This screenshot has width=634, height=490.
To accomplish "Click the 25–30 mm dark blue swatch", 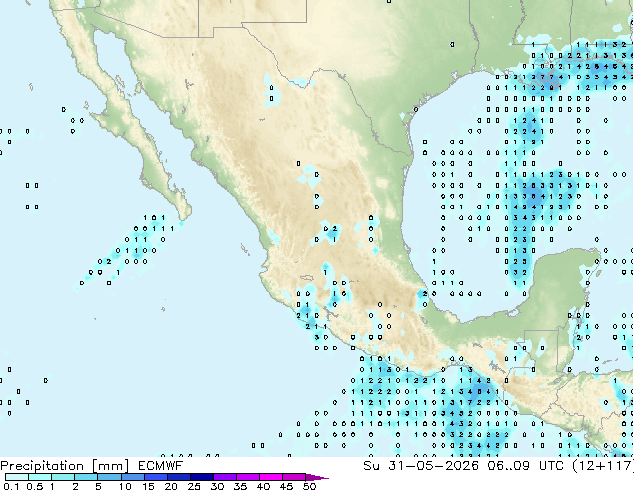I will click(x=201, y=477).
